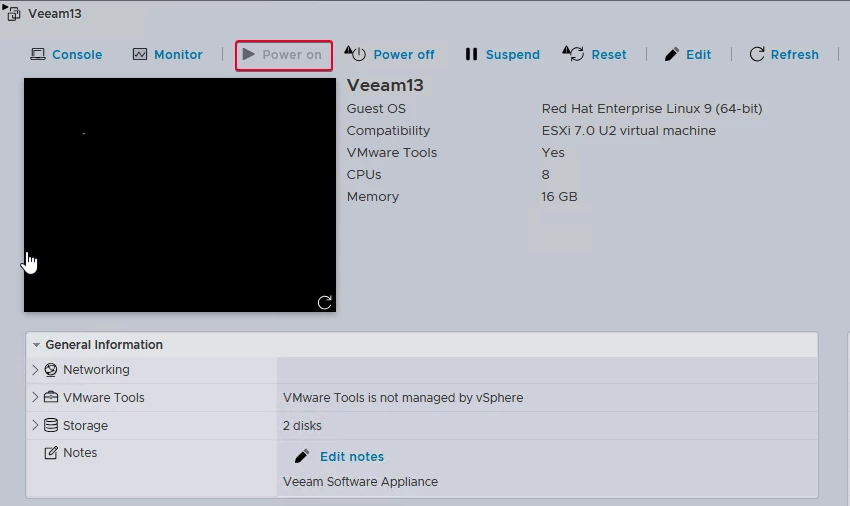Click the Notes icon
Viewport: 850px width, 506px height.
[51, 453]
